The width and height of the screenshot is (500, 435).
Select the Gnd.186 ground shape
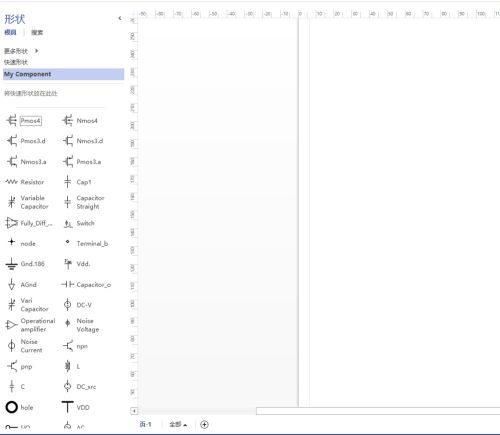[x=25, y=264]
